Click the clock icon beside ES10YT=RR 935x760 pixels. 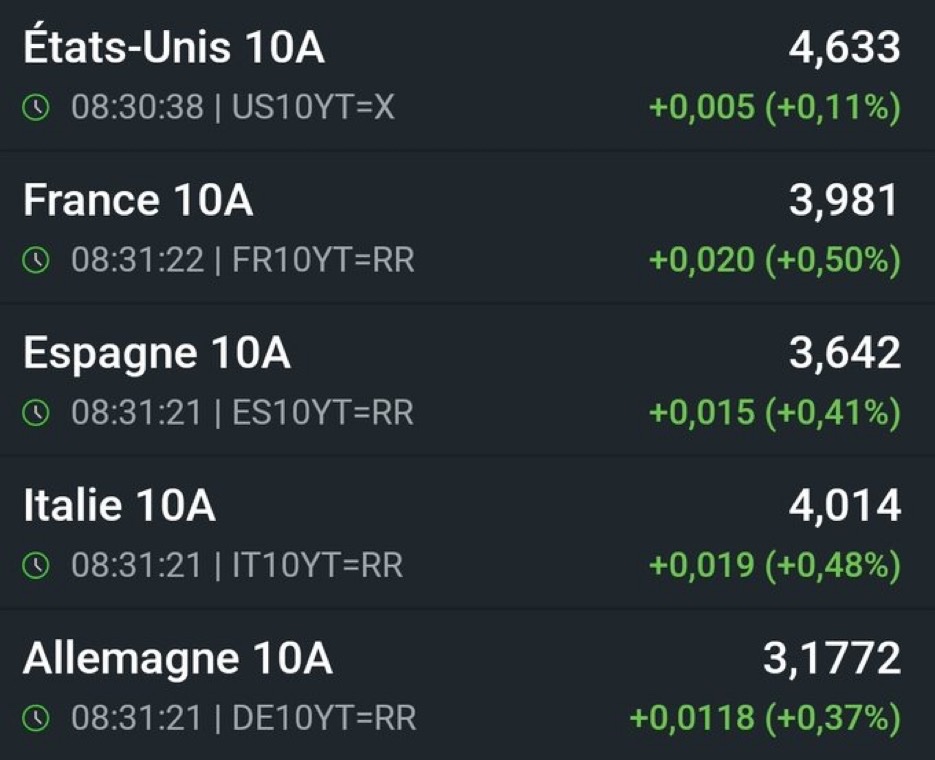pyautogui.click(x=36, y=412)
